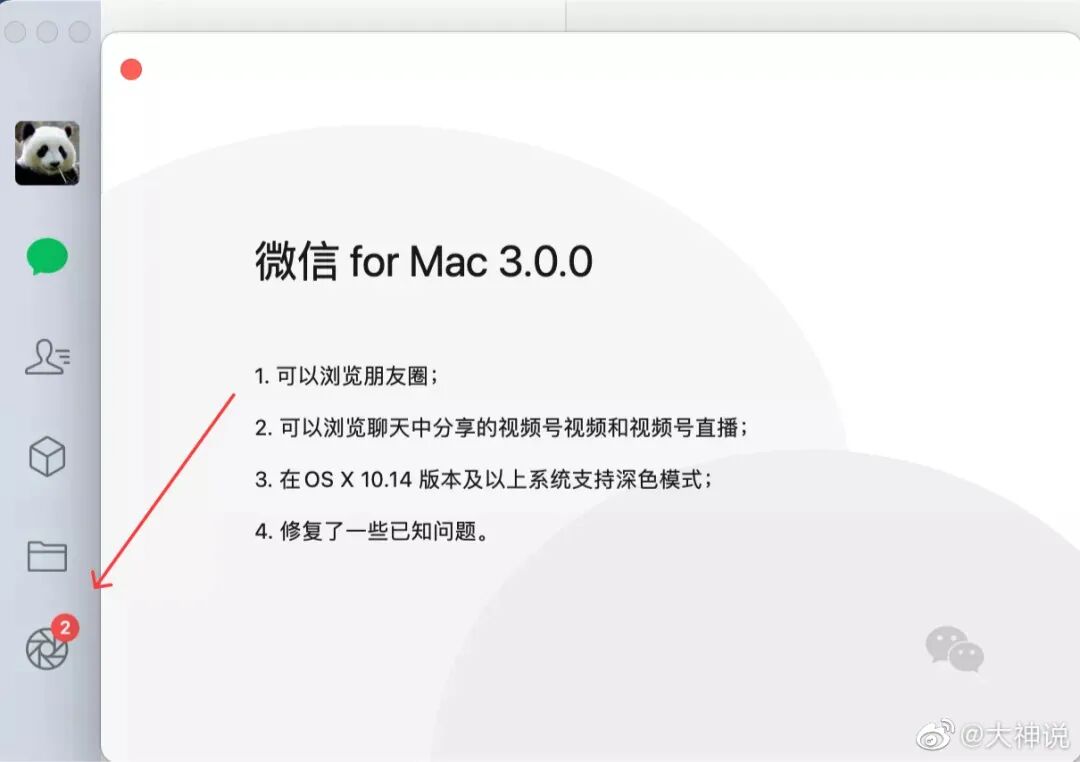The height and width of the screenshot is (762, 1080).
Task: Click the 修复了一些已知问题 line
Action: pyautogui.click(x=371, y=531)
